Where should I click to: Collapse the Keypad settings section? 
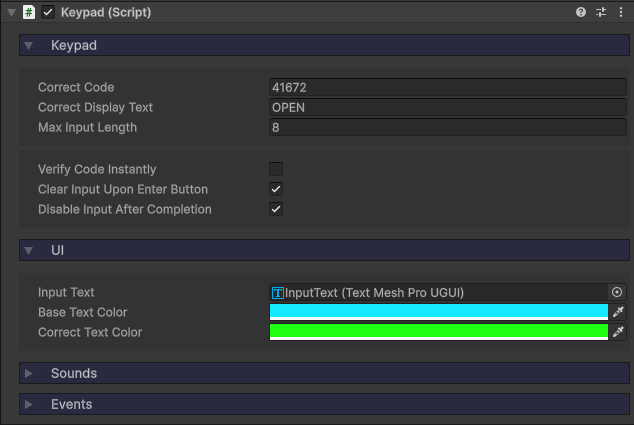click(x=29, y=46)
